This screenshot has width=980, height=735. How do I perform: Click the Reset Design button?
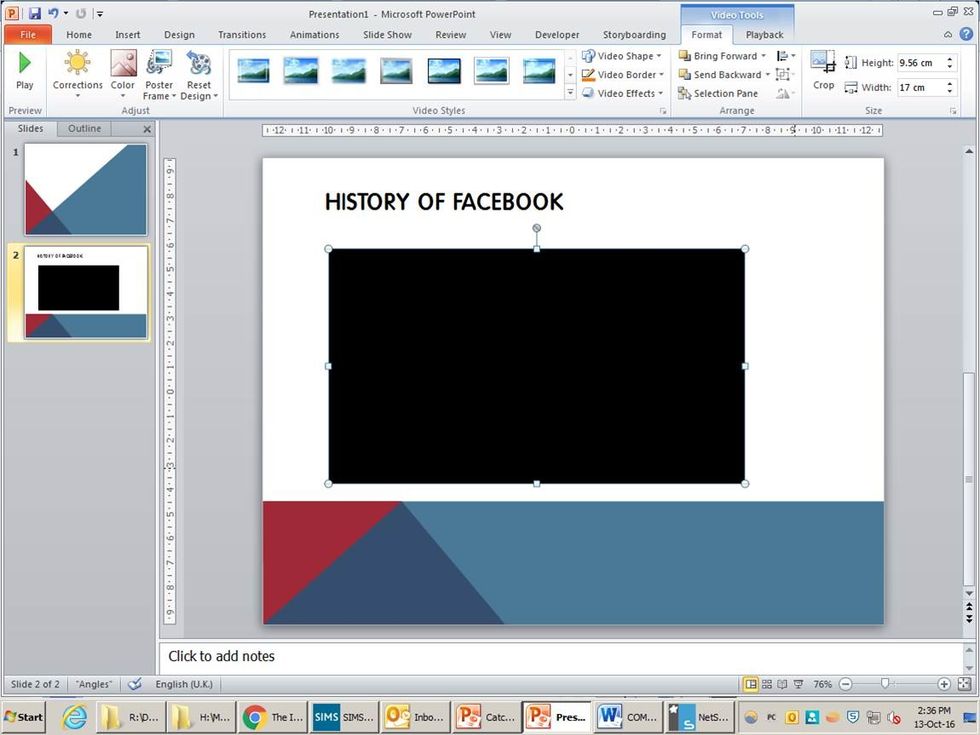[199, 74]
